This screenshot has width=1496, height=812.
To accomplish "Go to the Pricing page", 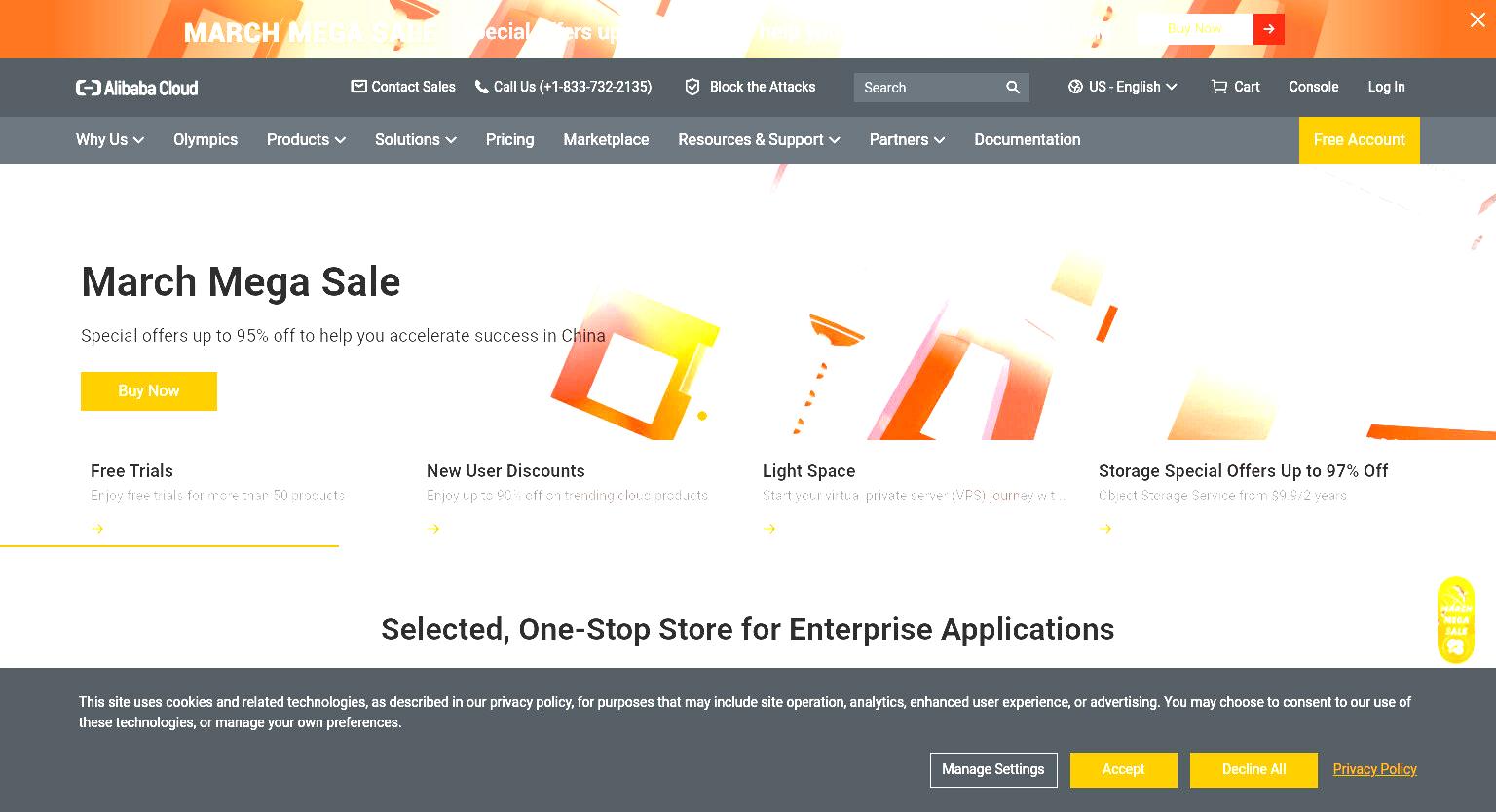I will tap(510, 140).
